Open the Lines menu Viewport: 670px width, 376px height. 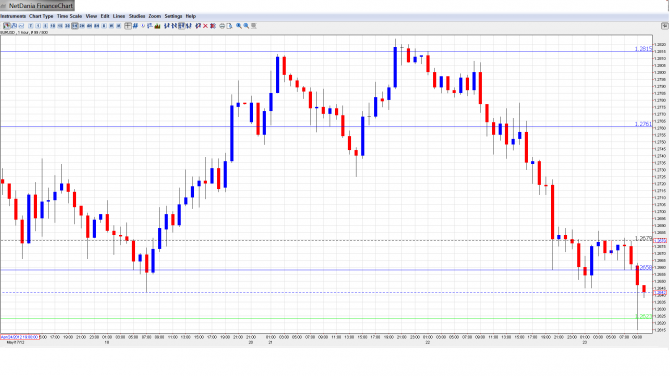tap(119, 16)
